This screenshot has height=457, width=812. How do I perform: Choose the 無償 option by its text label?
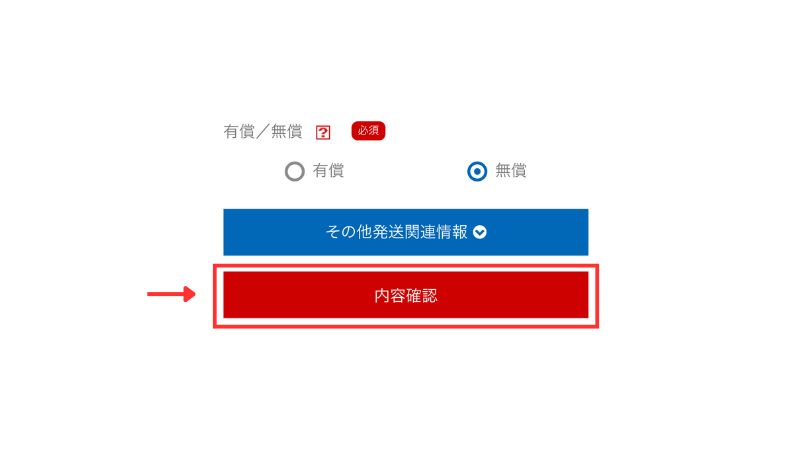[511, 170]
